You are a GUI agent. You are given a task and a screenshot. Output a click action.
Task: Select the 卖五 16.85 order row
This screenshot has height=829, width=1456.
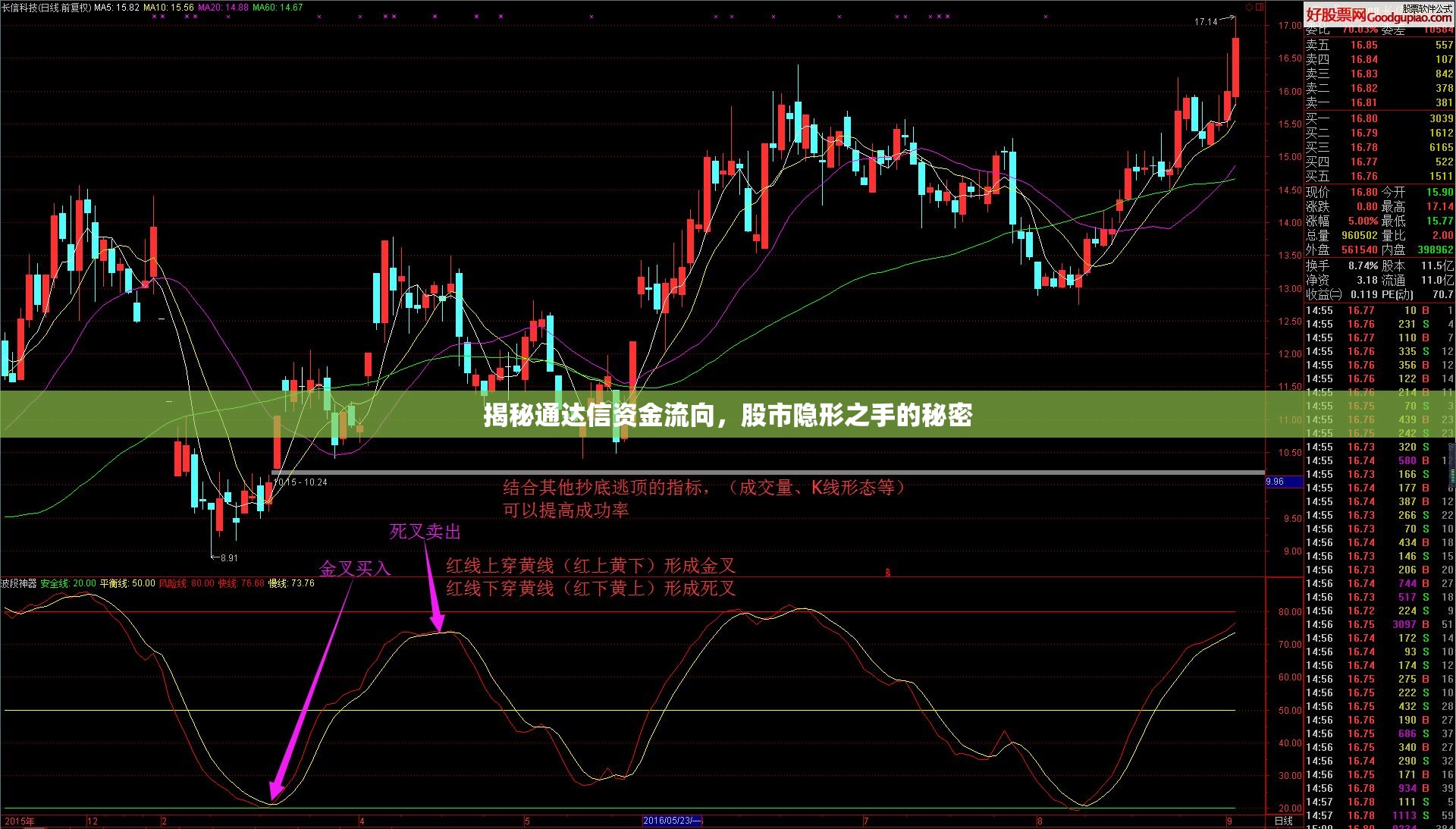[1379, 46]
